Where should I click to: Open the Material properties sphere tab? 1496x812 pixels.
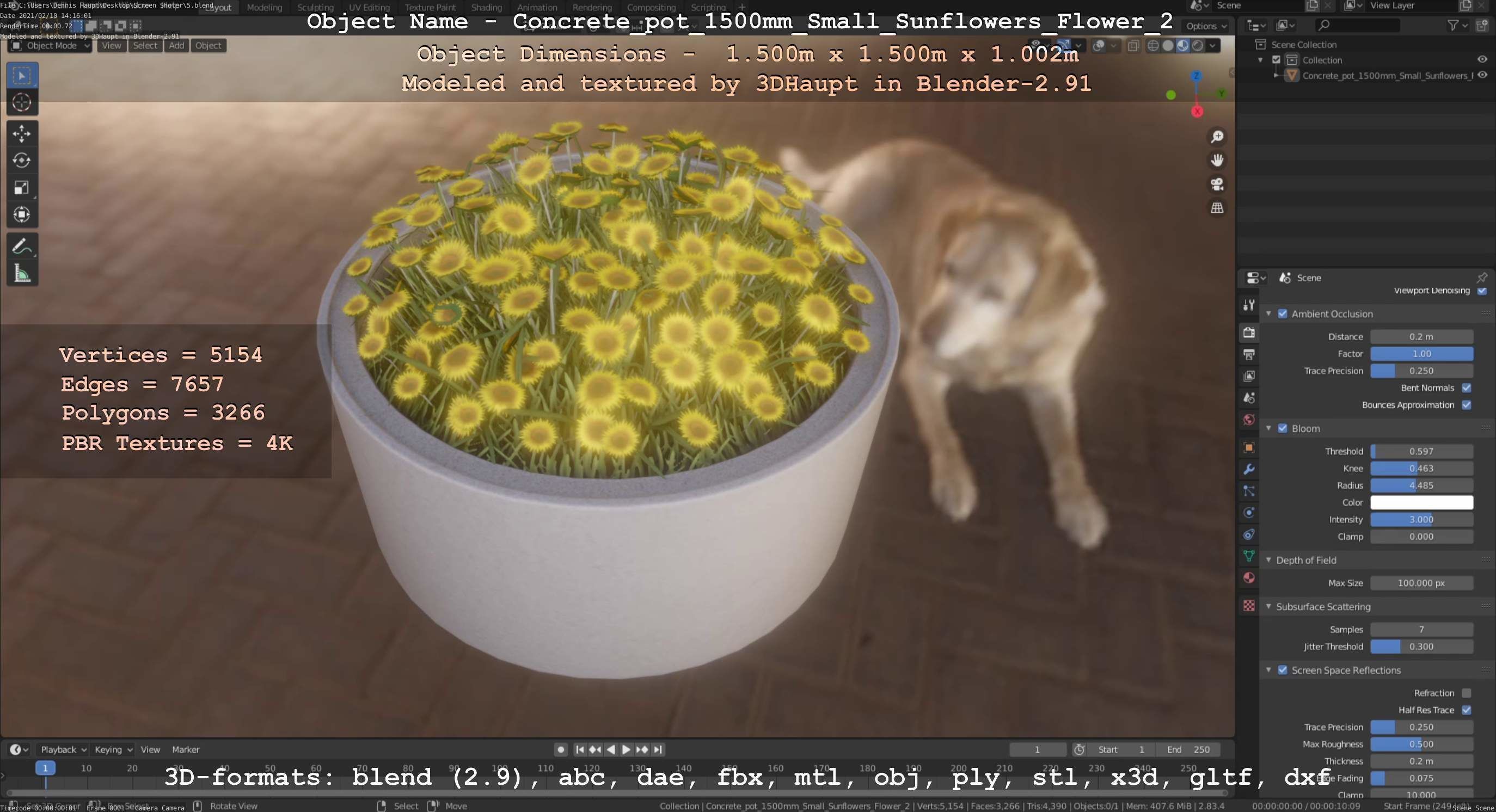pos(1249,577)
